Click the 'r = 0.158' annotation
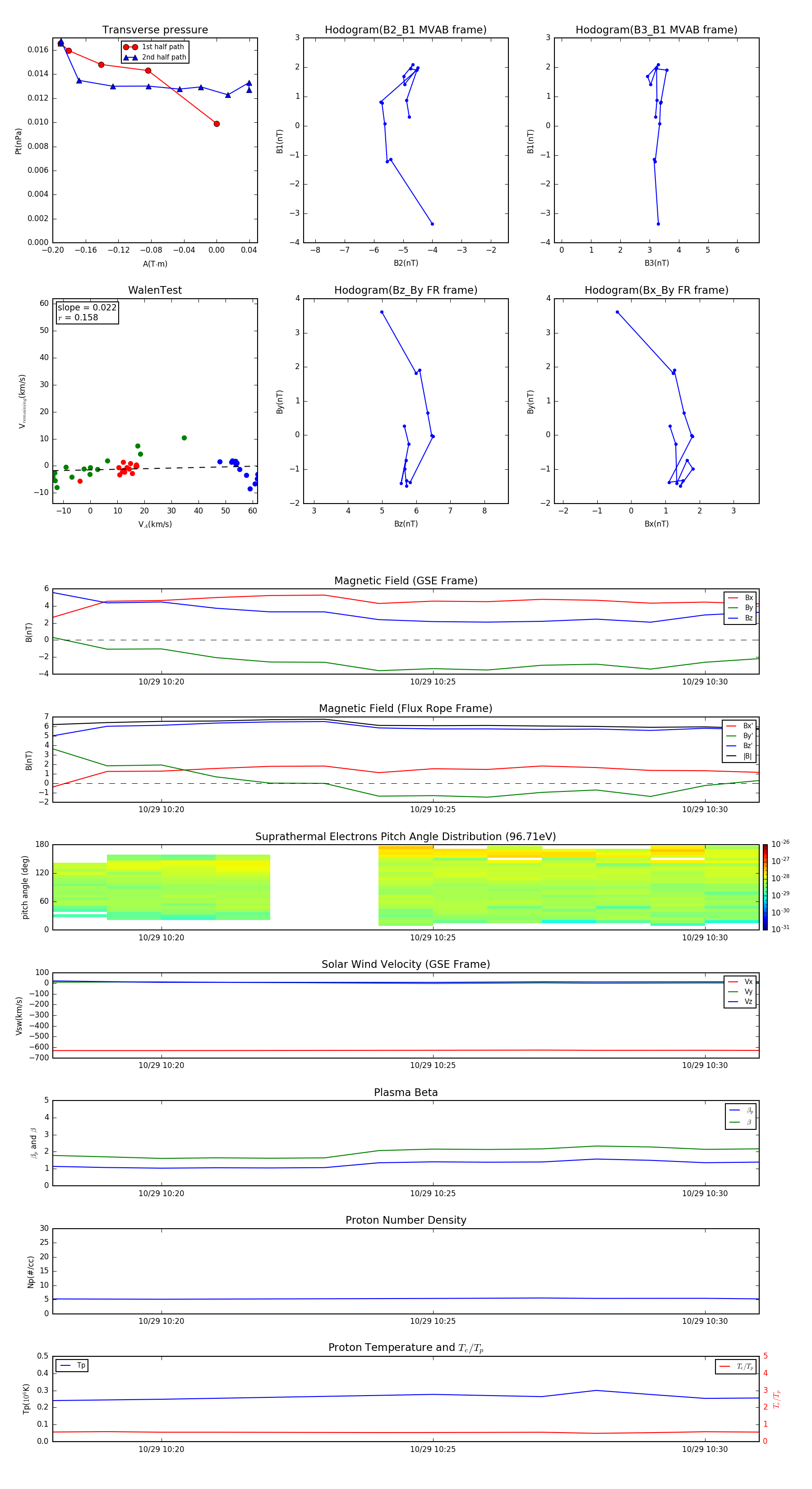 point(78,317)
